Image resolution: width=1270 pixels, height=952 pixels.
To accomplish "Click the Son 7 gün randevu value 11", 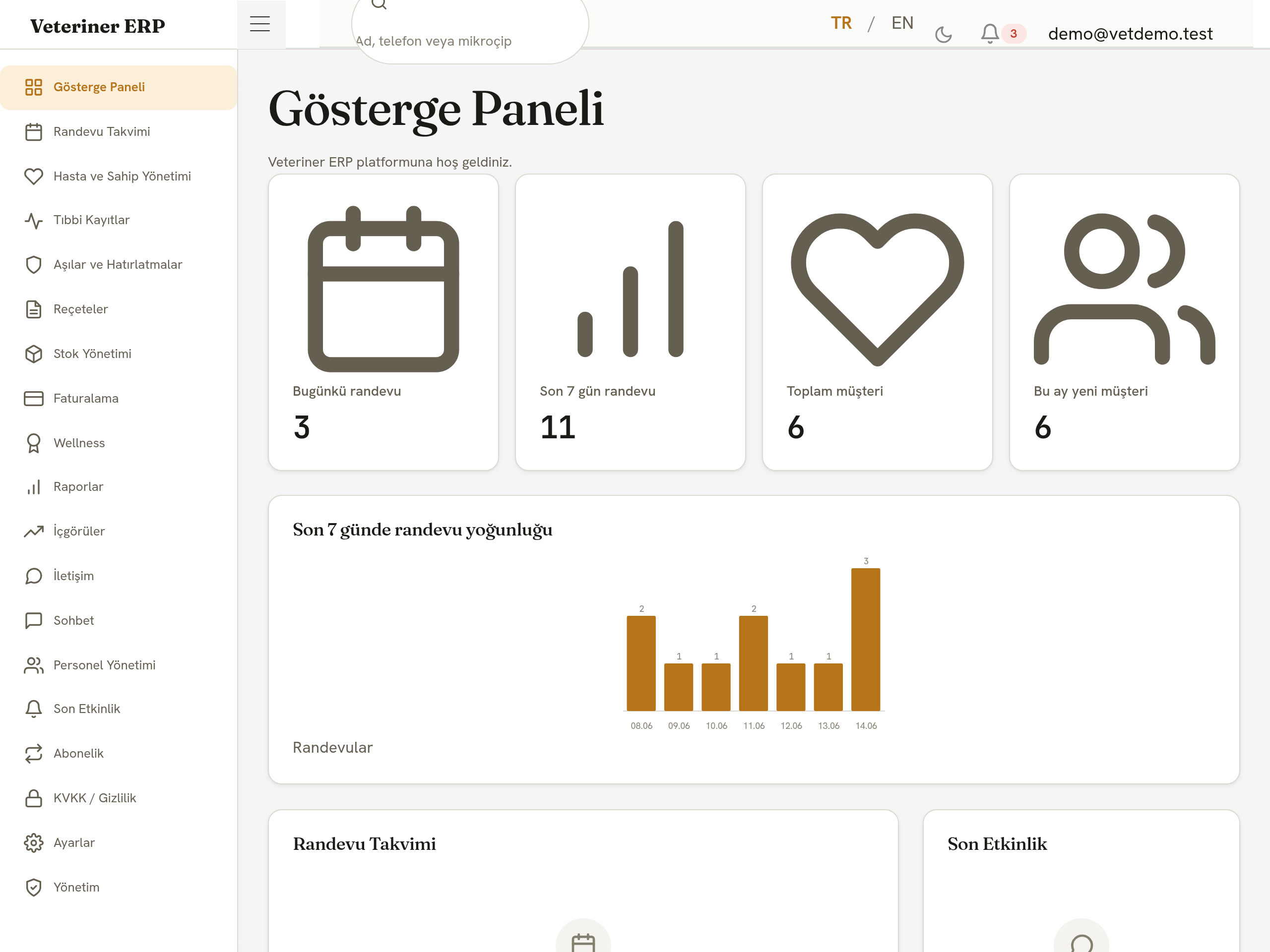I will point(558,427).
